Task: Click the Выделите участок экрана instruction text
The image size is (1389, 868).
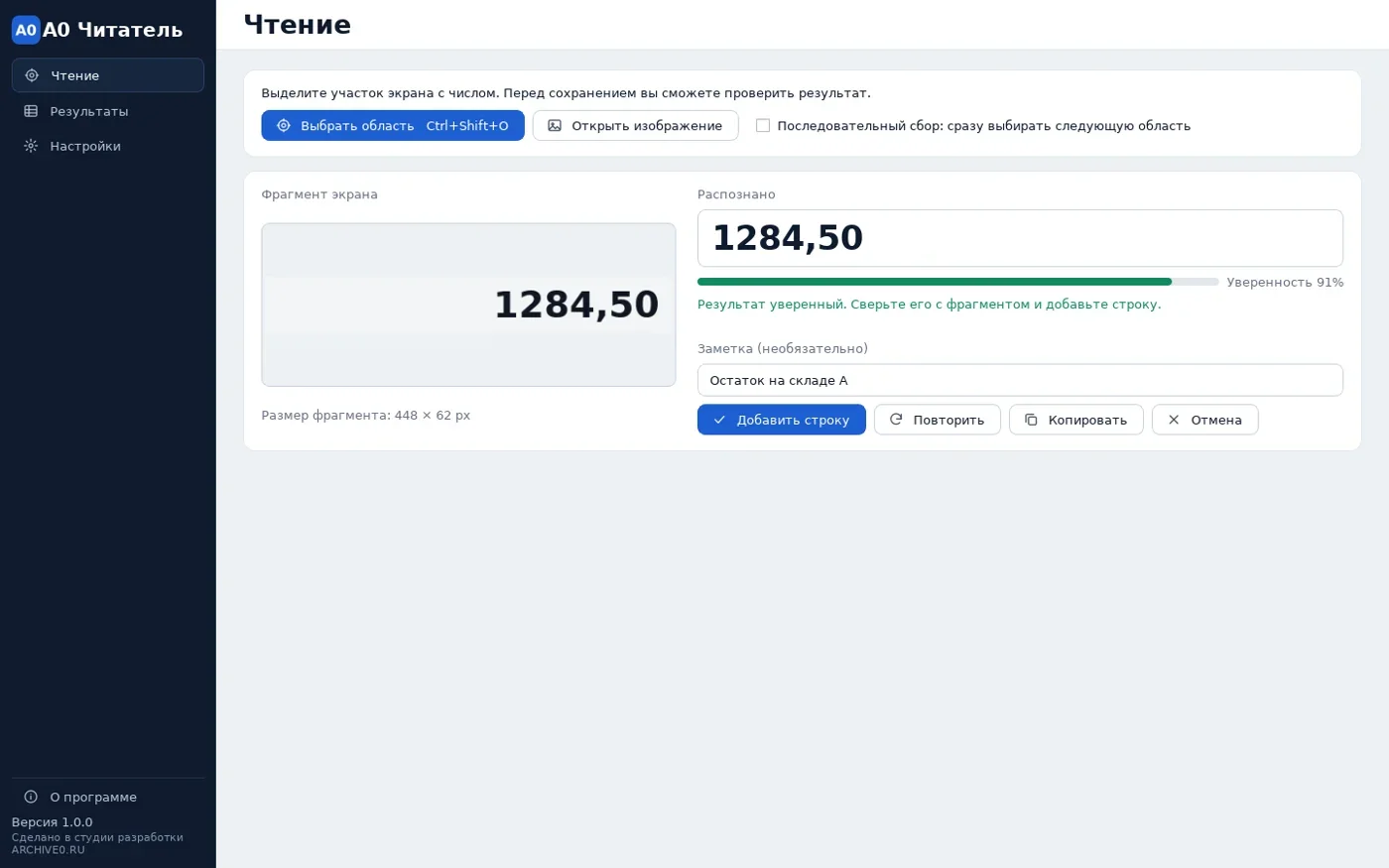Action: click(567, 93)
